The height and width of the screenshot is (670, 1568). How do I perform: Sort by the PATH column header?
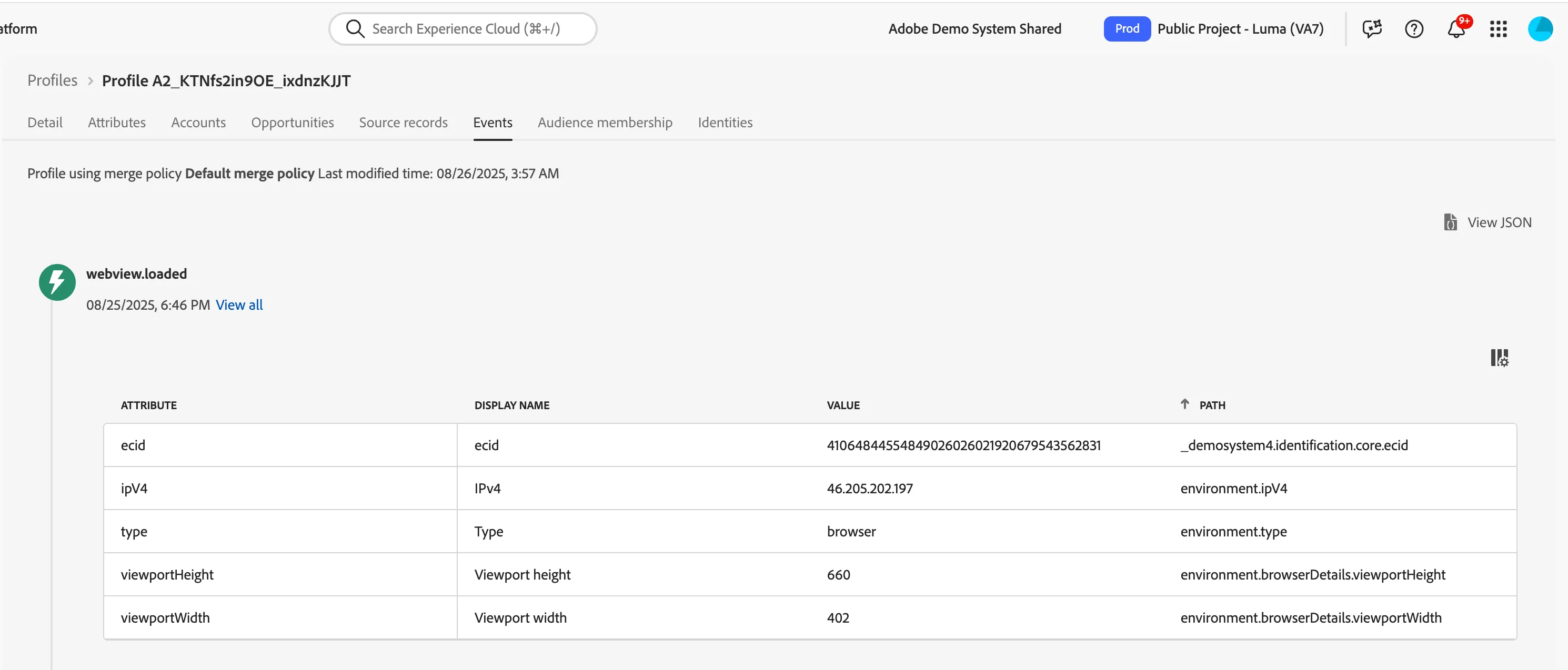pos(1212,405)
